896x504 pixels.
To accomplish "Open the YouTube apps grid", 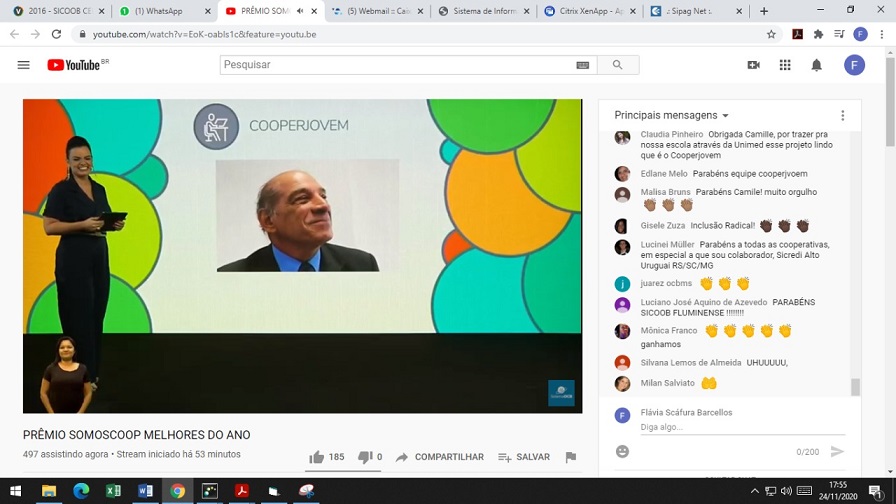I will pos(785,65).
